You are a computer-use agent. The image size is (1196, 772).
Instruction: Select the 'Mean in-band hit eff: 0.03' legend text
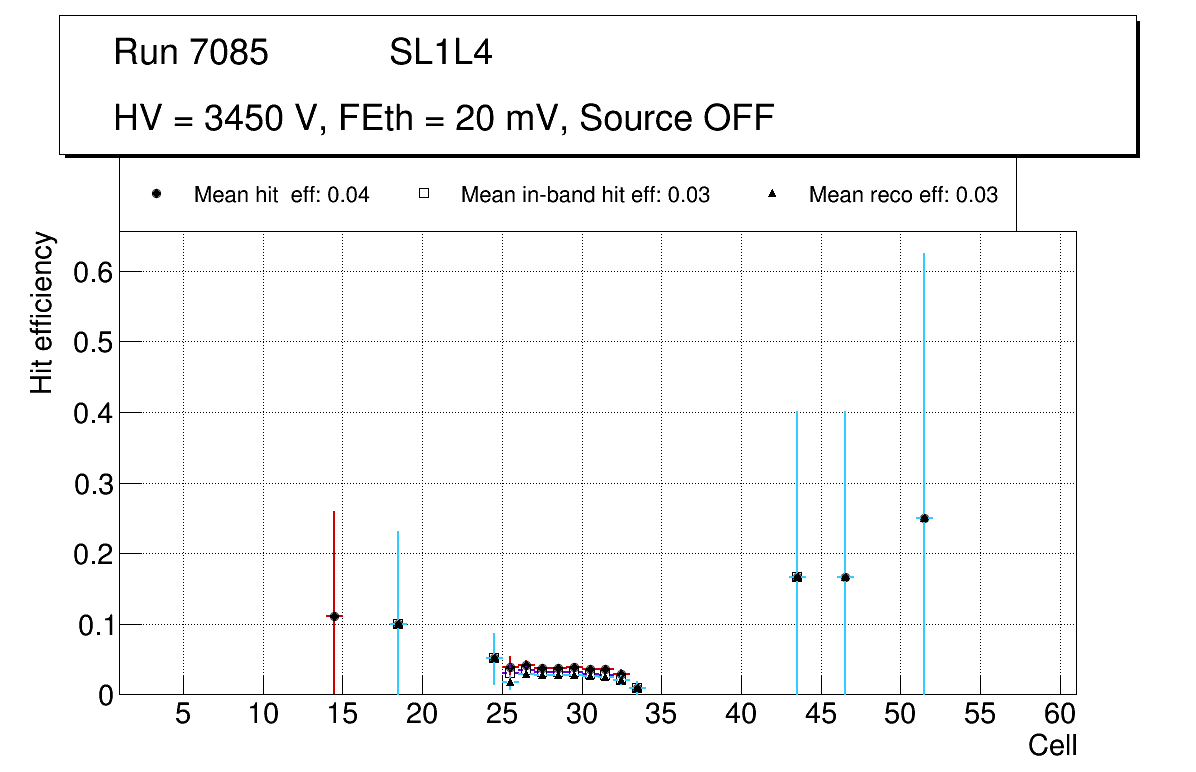[585, 195]
